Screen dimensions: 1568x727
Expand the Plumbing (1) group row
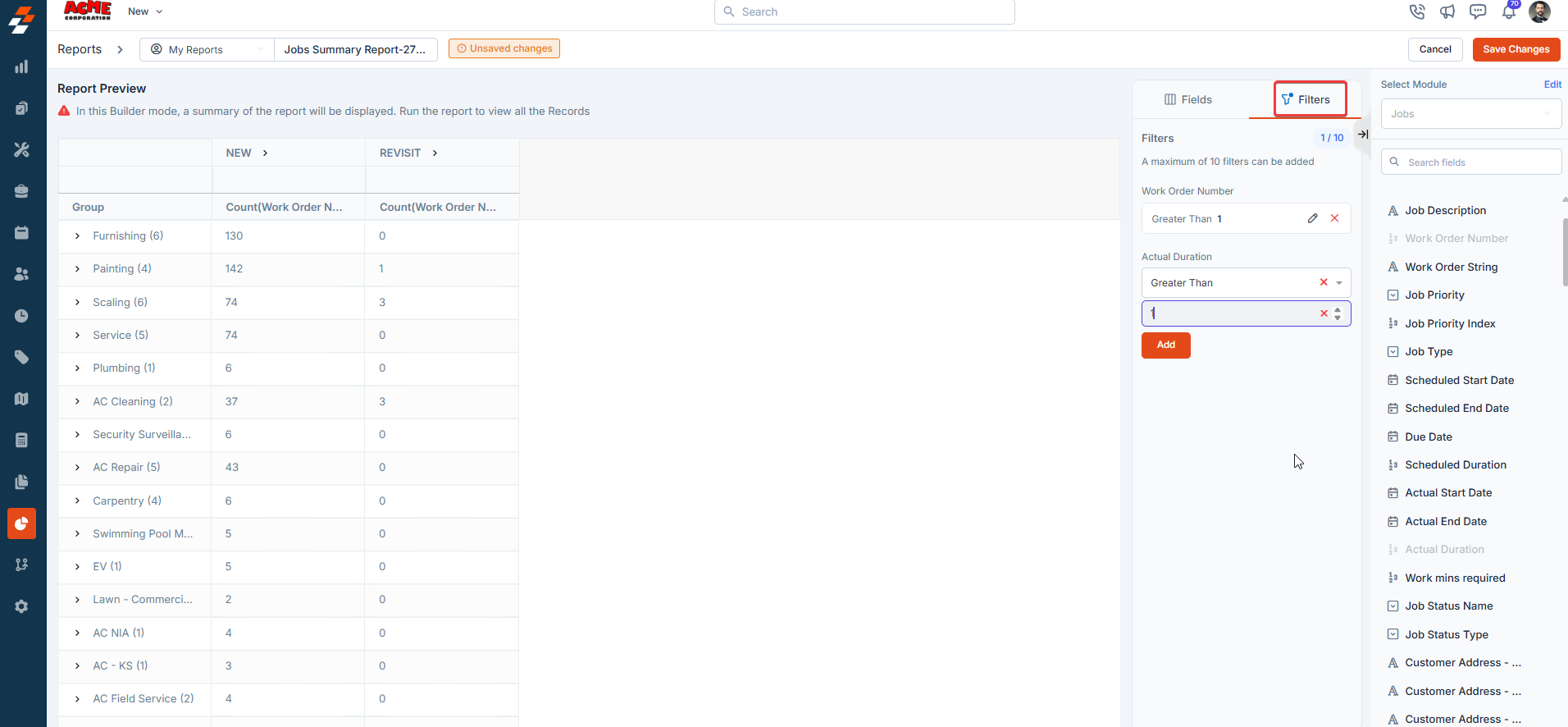tap(77, 368)
